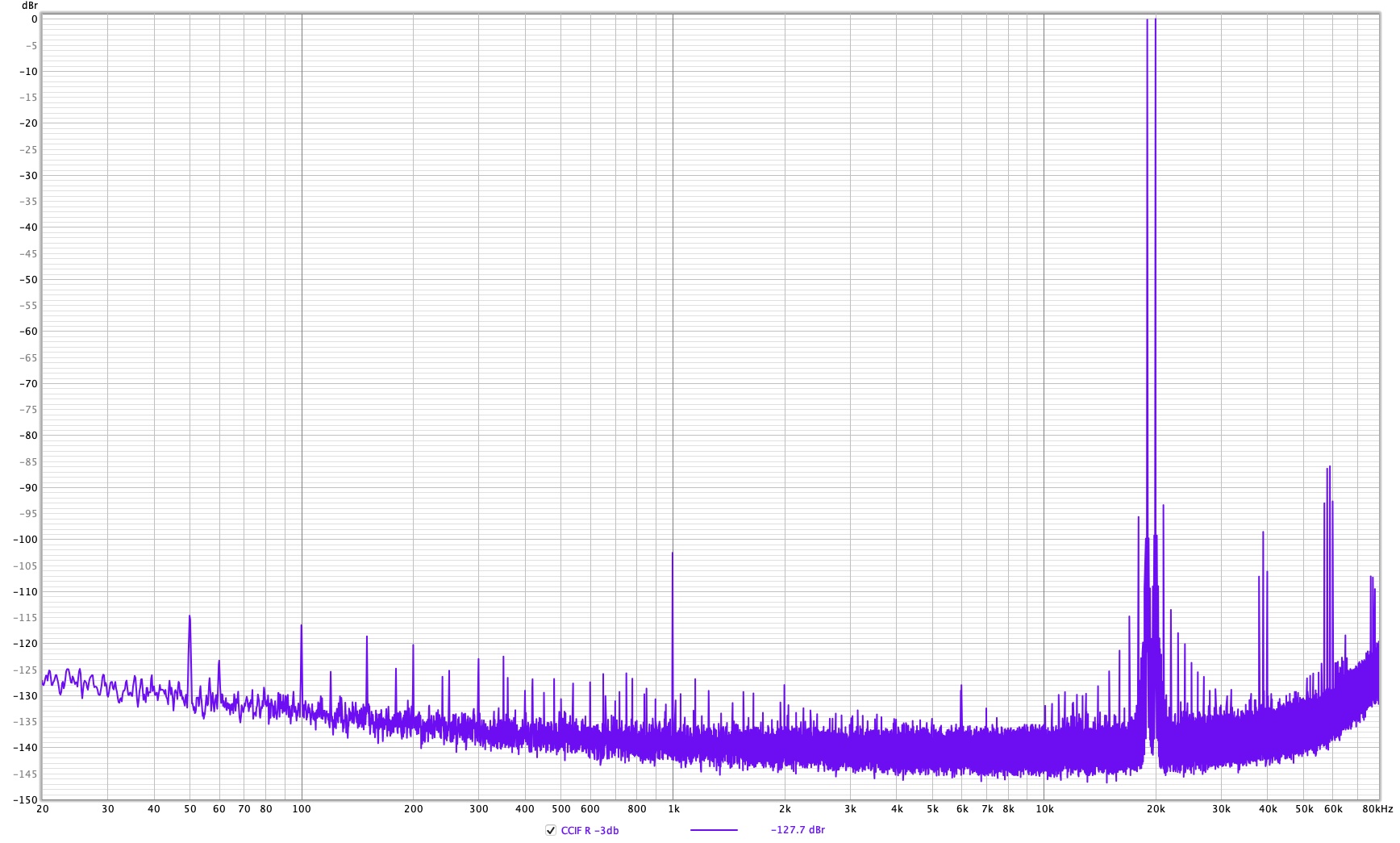This screenshot has height=843, width=1400.
Task: Click the 10k frequency axis label
Action: (x=1044, y=809)
